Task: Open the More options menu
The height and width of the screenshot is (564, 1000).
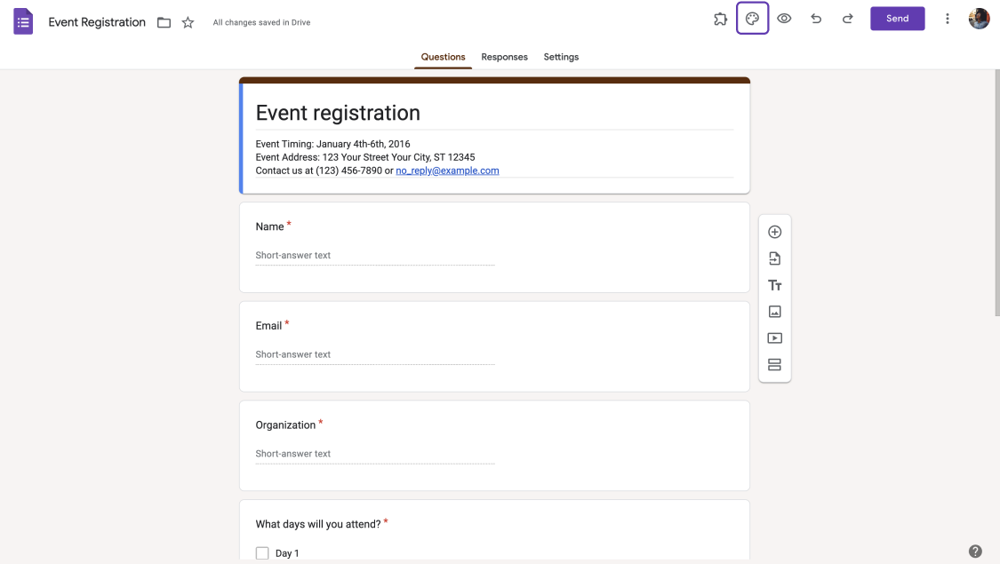Action: pyautogui.click(x=947, y=19)
